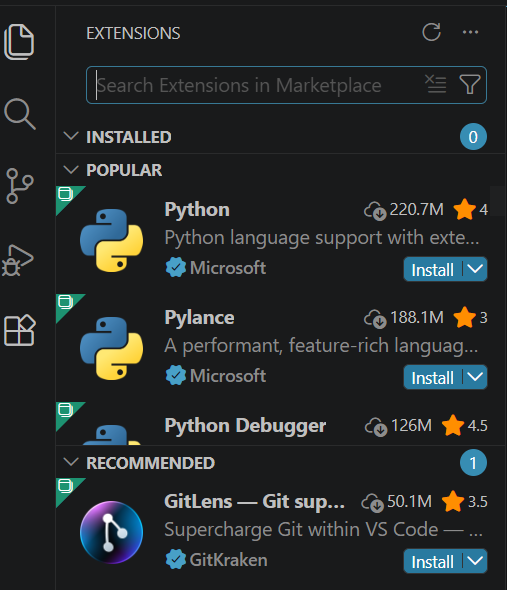
Task: Click the Python Debugger download cloud icon
Action: pyautogui.click(x=376, y=427)
